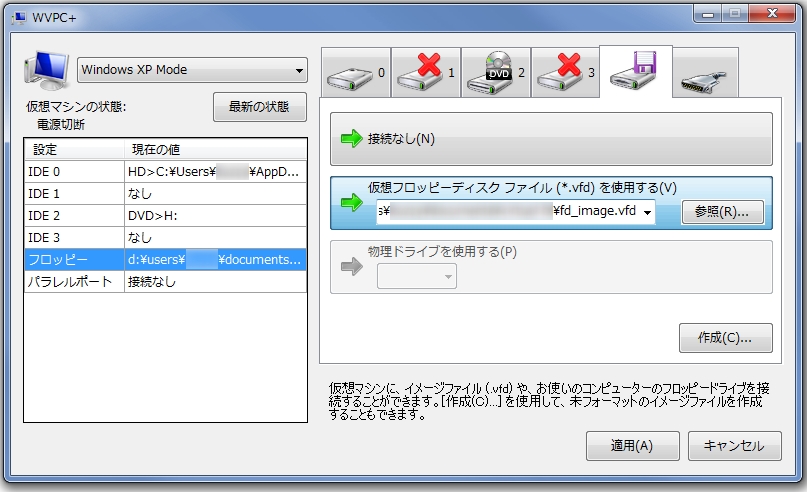This screenshot has height=492, width=807.
Task: Choose the 接続なし(N) option
Action: 551,138
